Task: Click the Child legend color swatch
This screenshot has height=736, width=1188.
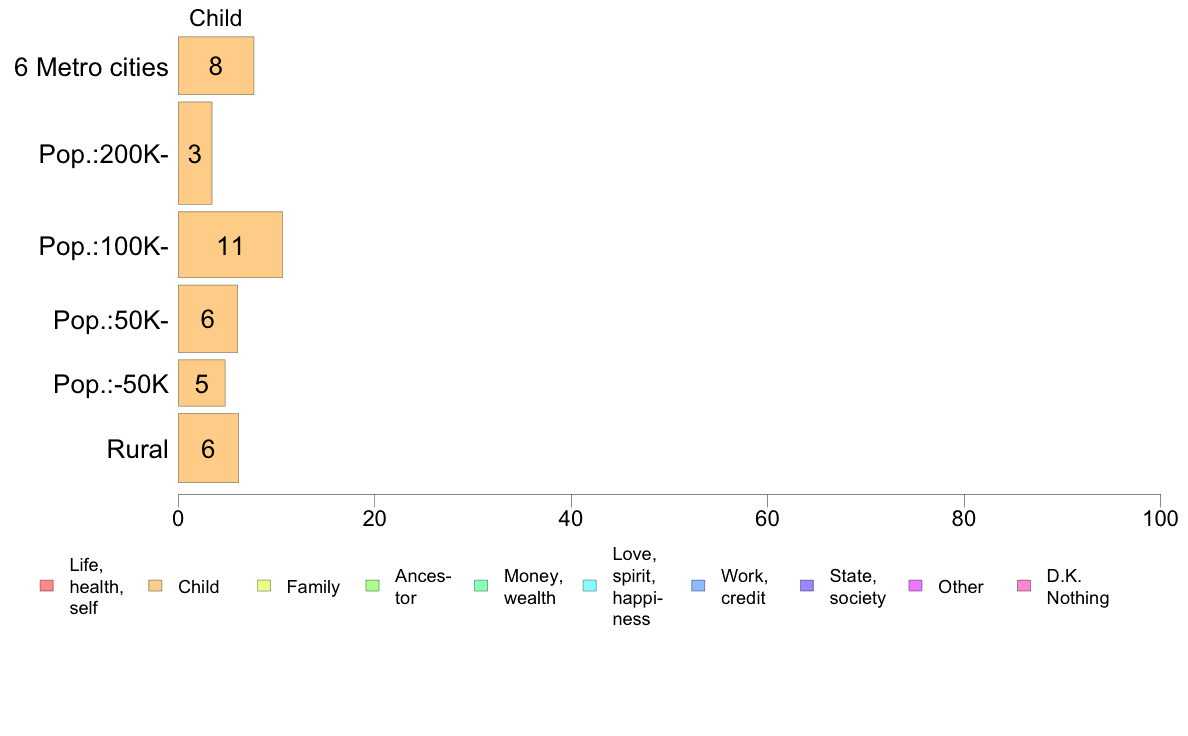Action: point(155,586)
